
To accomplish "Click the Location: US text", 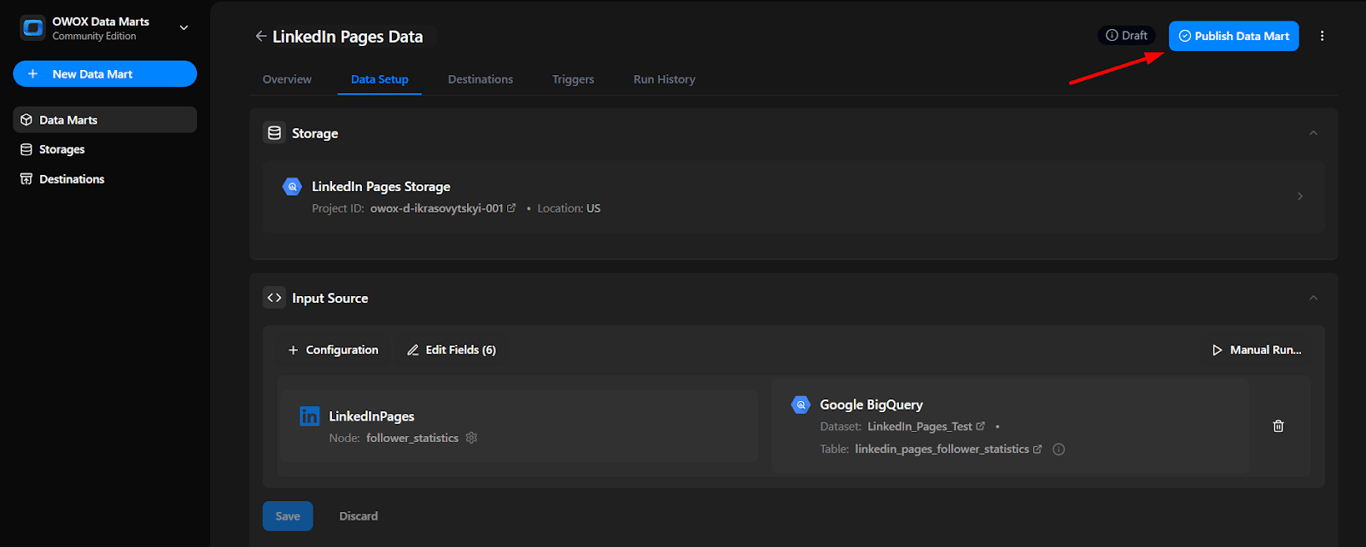I will (568, 208).
